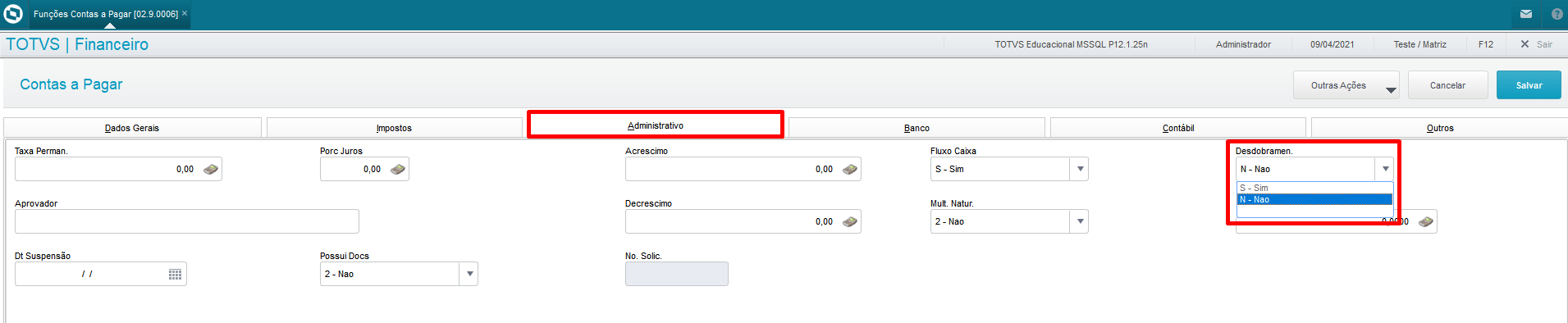Click Teste / Matriz branch label
The height and width of the screenshot is (323, 1568).
[x=1419, y=44]
